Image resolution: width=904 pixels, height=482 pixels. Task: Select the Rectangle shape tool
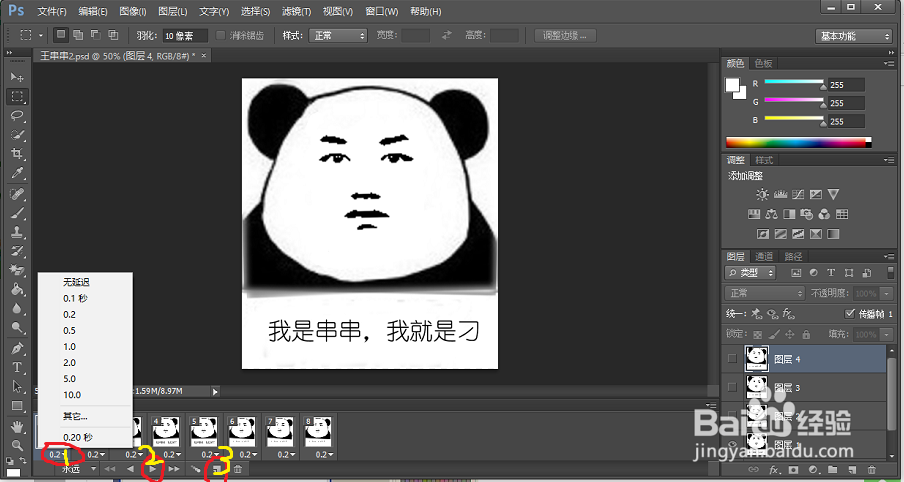[17, 406]
